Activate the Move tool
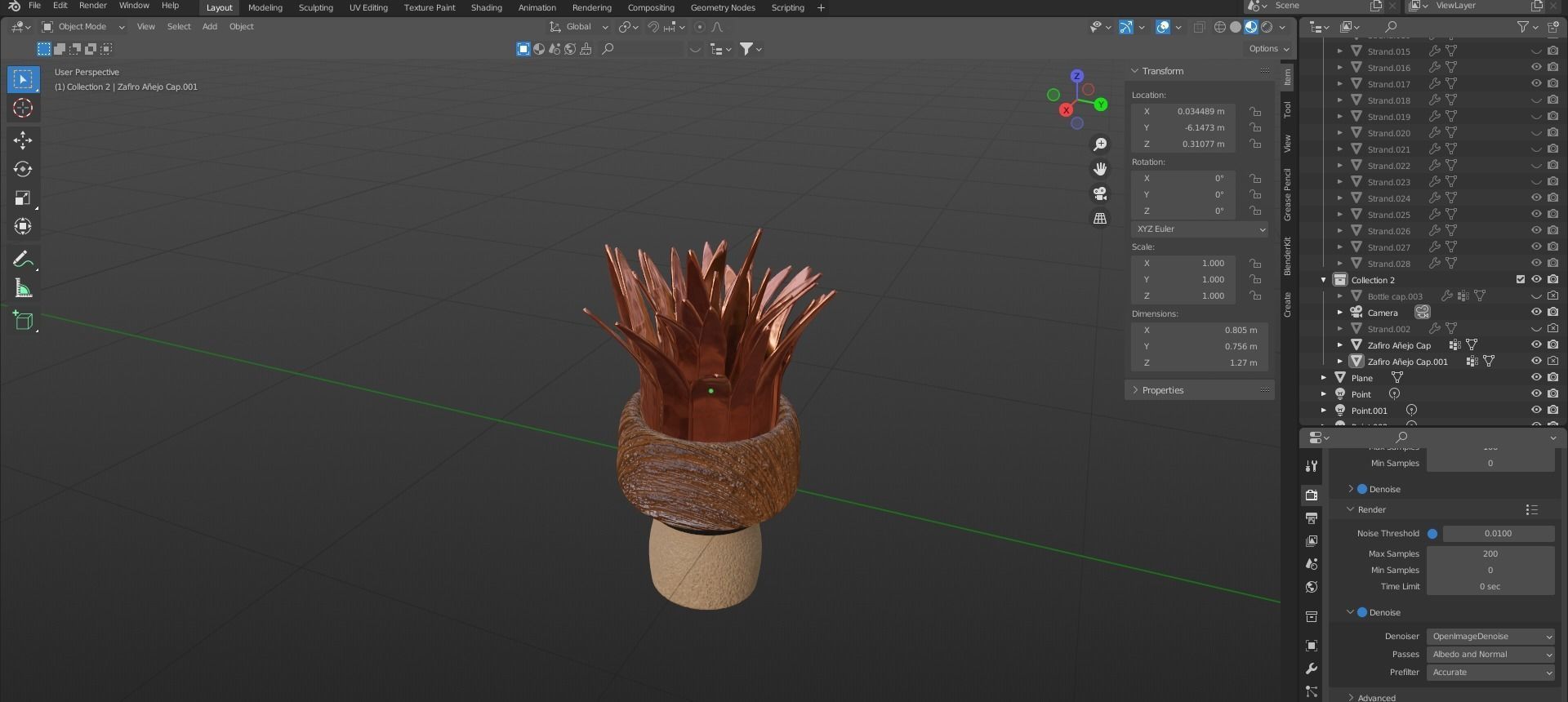1568x702 pixels. pyautogui.click(x=23, y=140)
